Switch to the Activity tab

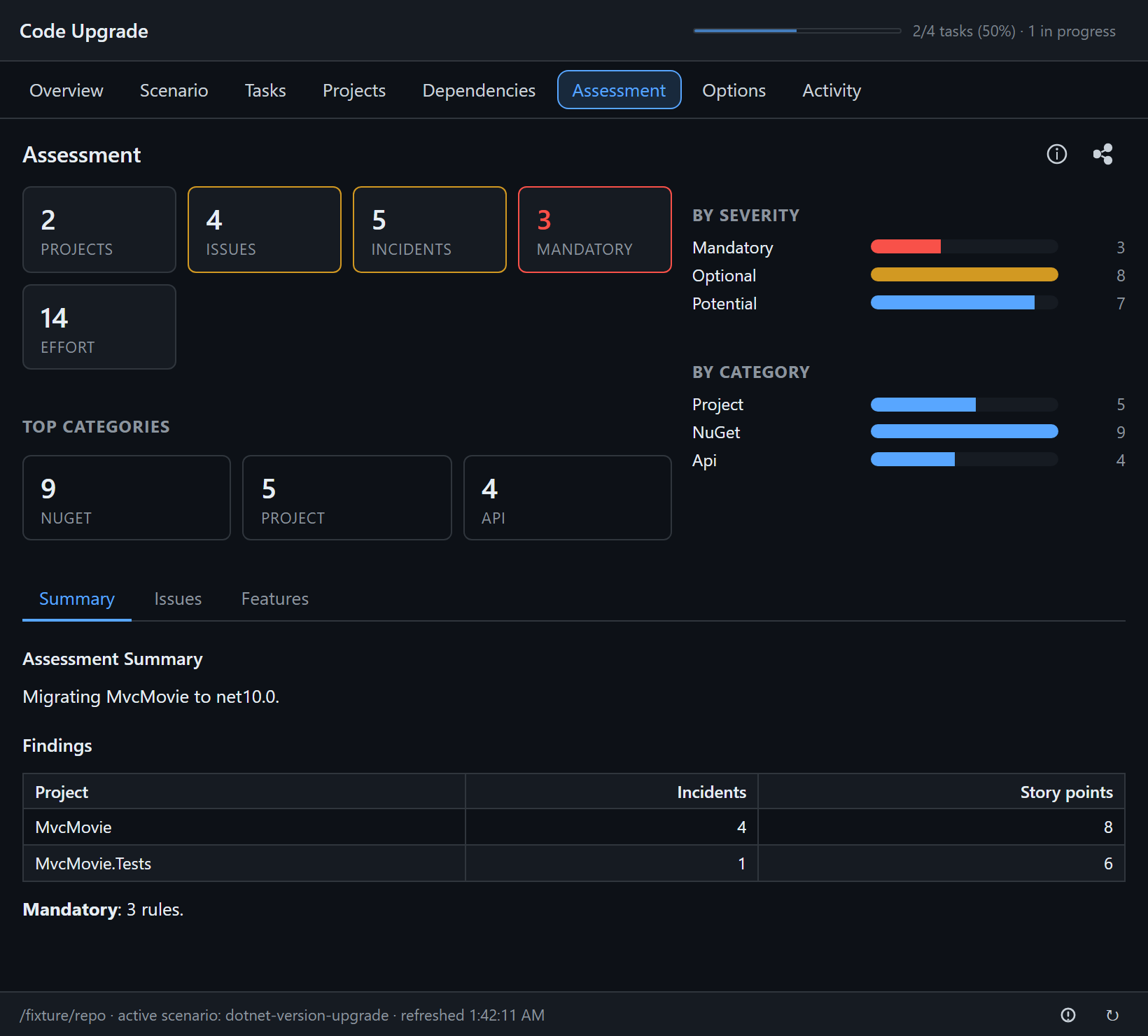(x=832, y=90)
